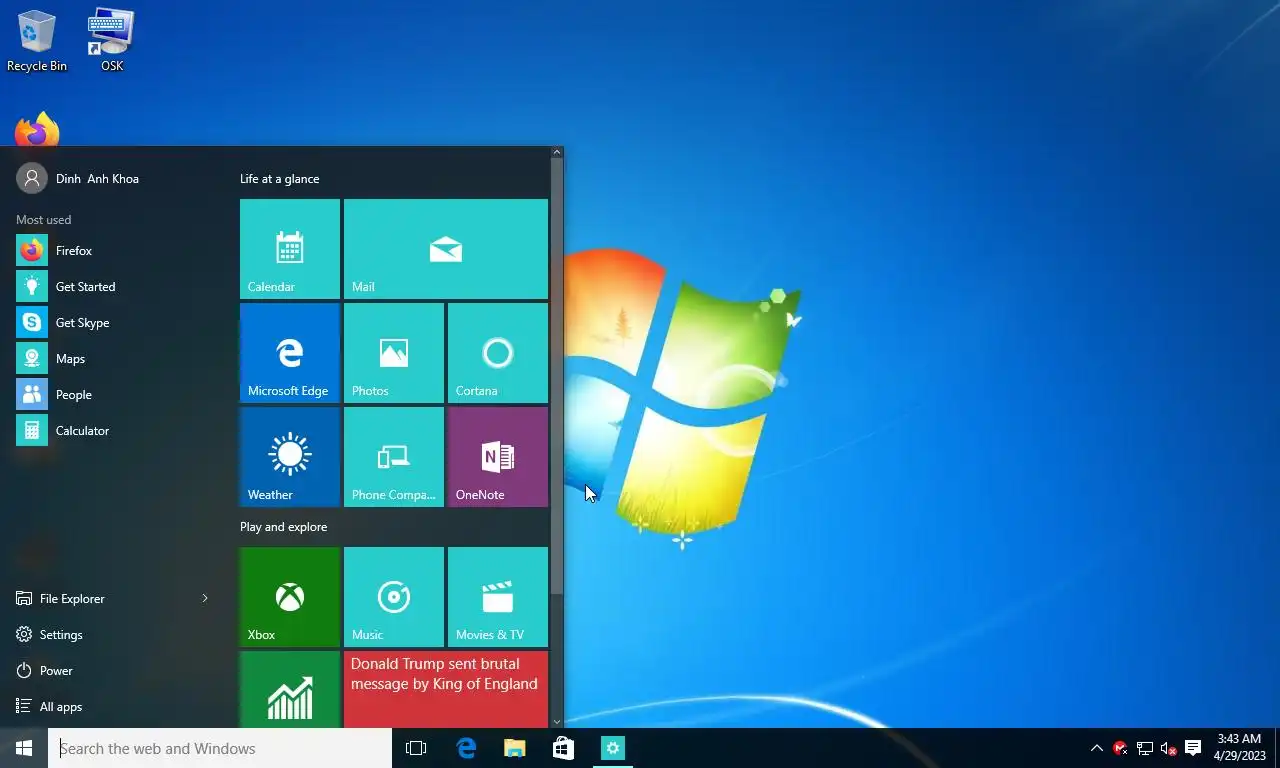Open the Store from the taskbar
Viewport: 1280px width, 768px height.
pyautogui.click(x=564, y=748)
